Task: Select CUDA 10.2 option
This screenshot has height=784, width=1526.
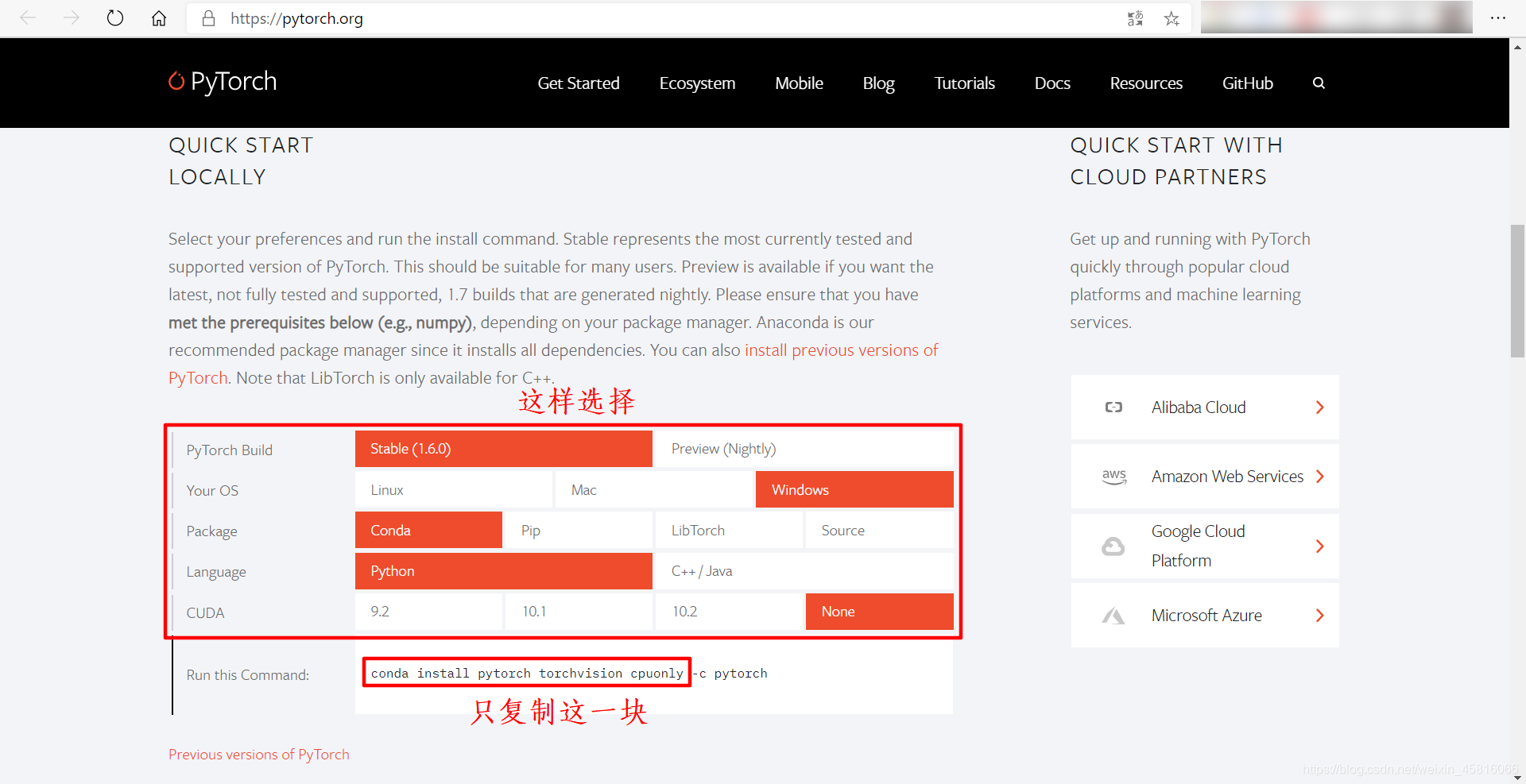Action: (729, 612)
